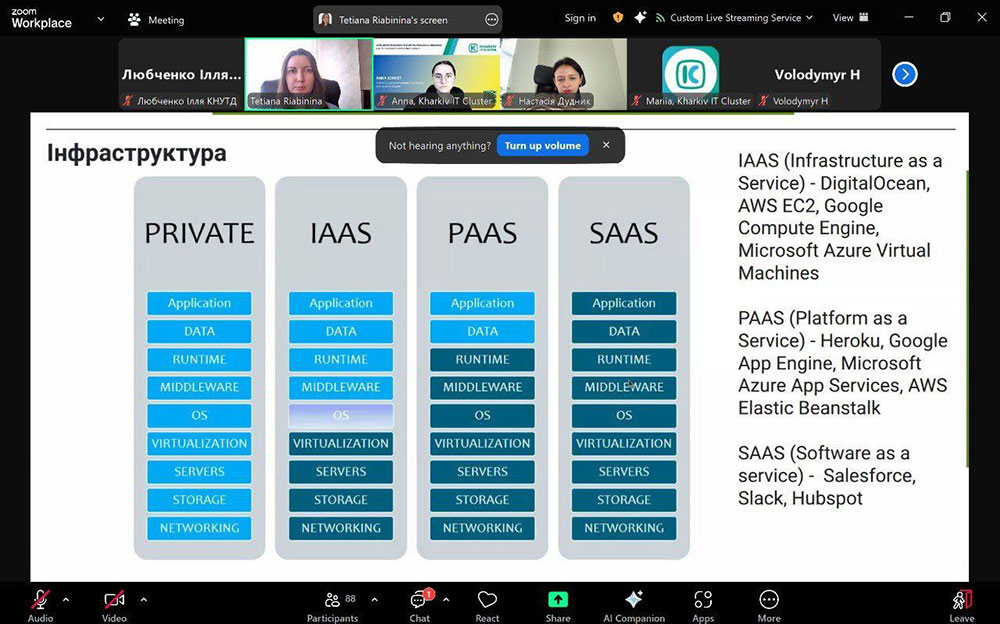Click the SAAS (Software as a service) paragraph

[827, 475]
